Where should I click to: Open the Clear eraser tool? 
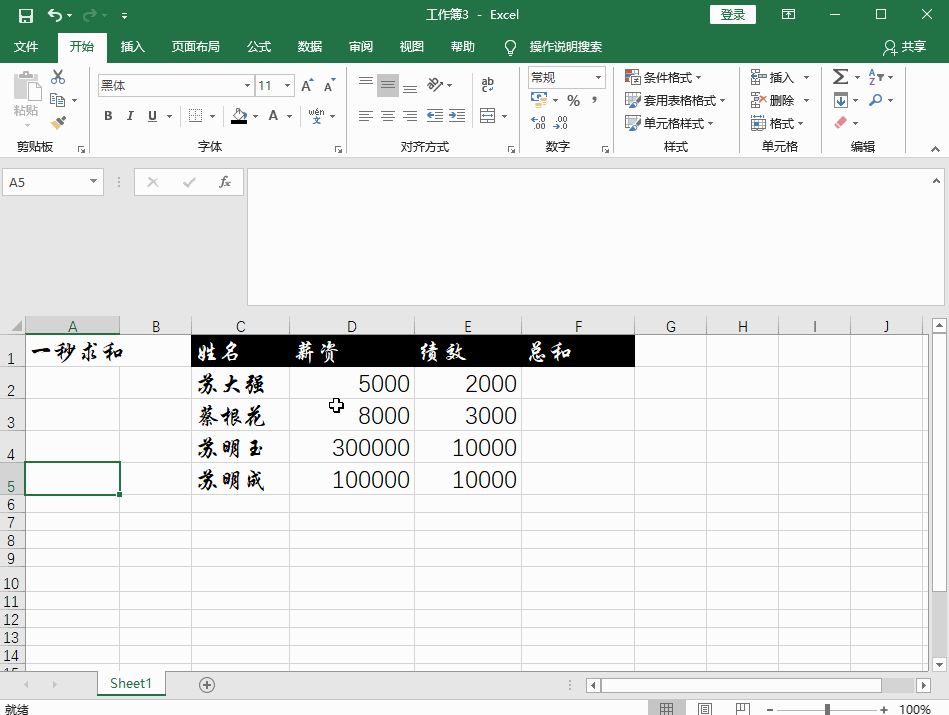841,123
